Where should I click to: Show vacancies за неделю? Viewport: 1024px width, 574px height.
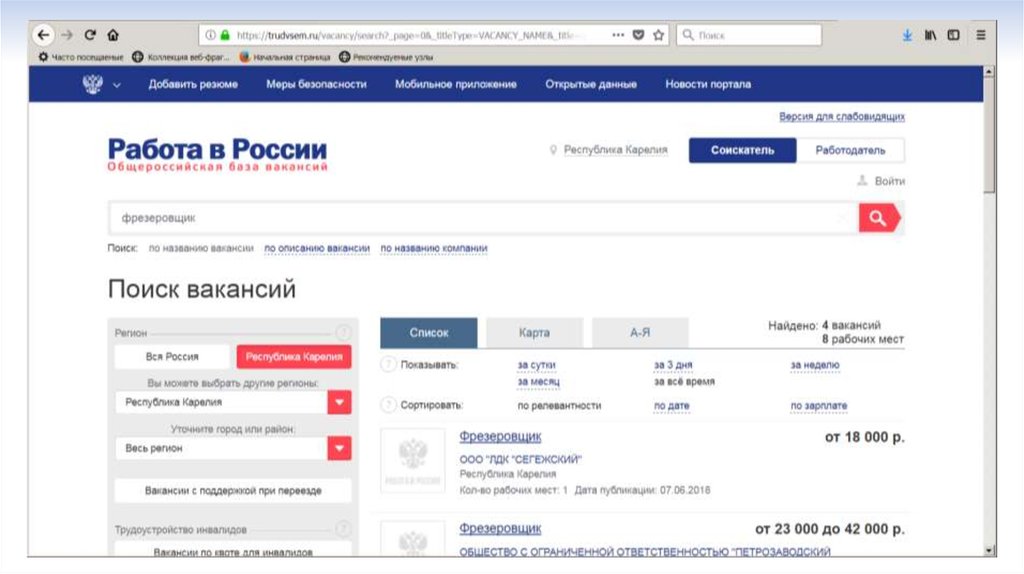point(814,365)
